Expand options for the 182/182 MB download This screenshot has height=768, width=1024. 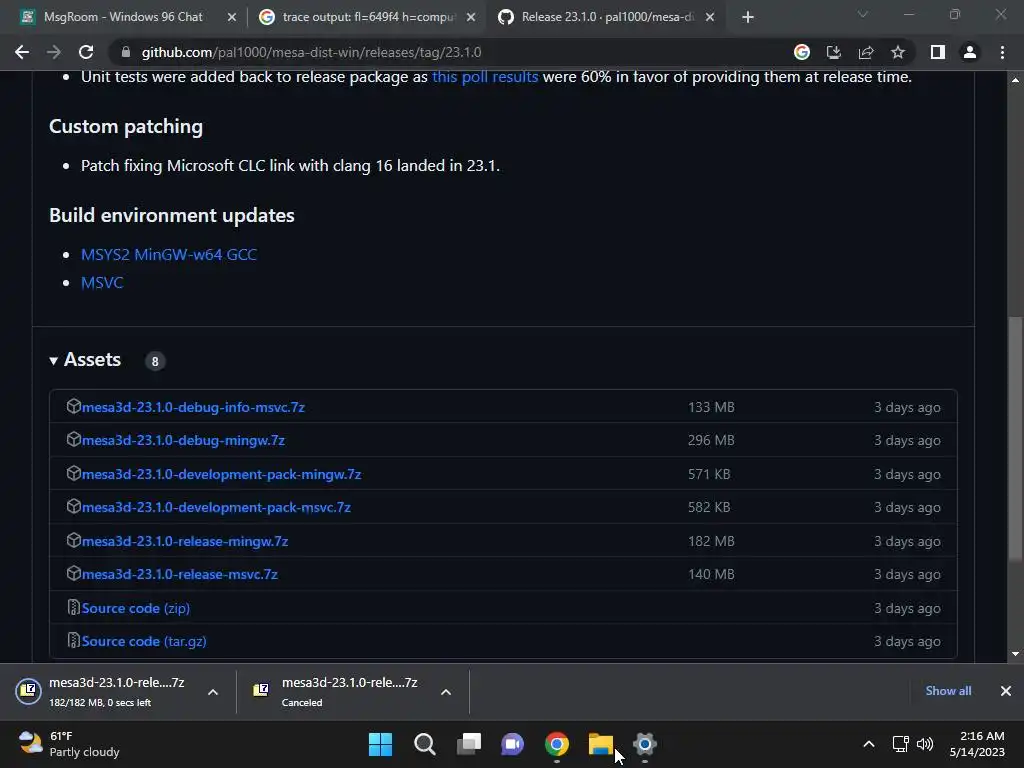click(x=213, y=692)
